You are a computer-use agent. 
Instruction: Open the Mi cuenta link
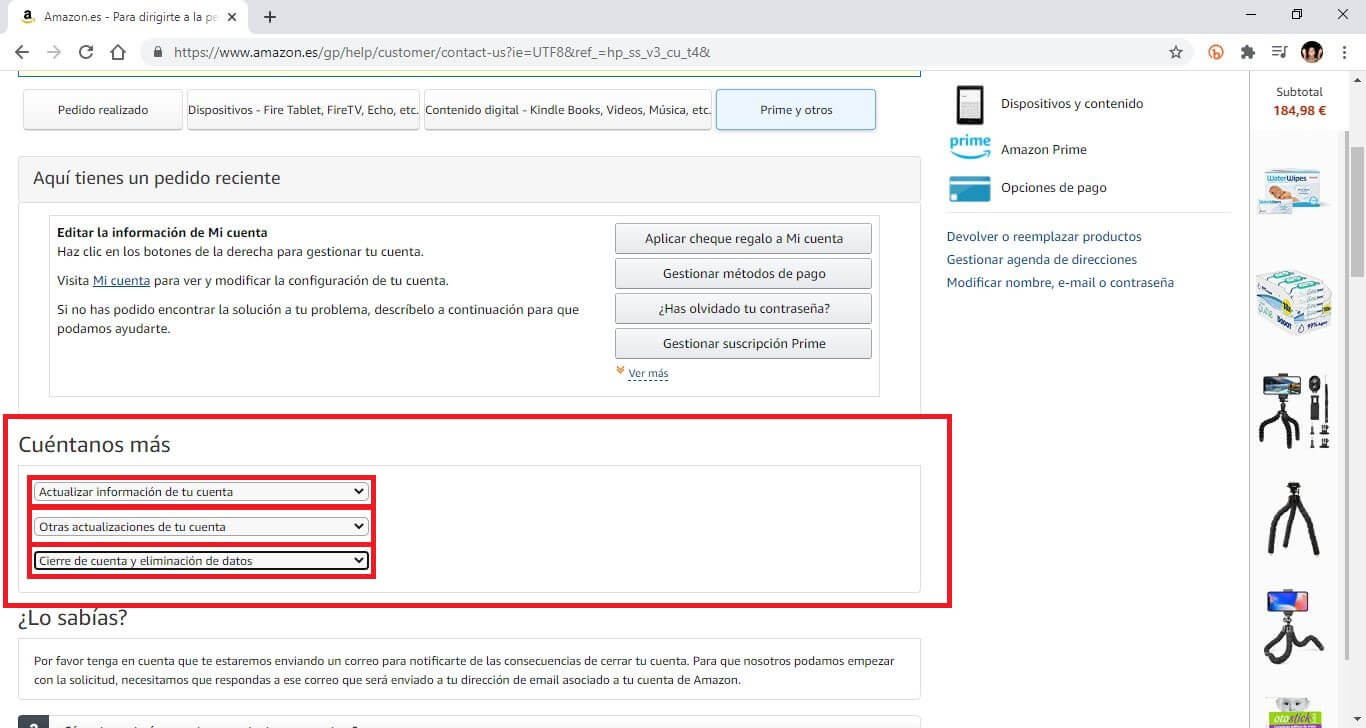pos(121,281)
